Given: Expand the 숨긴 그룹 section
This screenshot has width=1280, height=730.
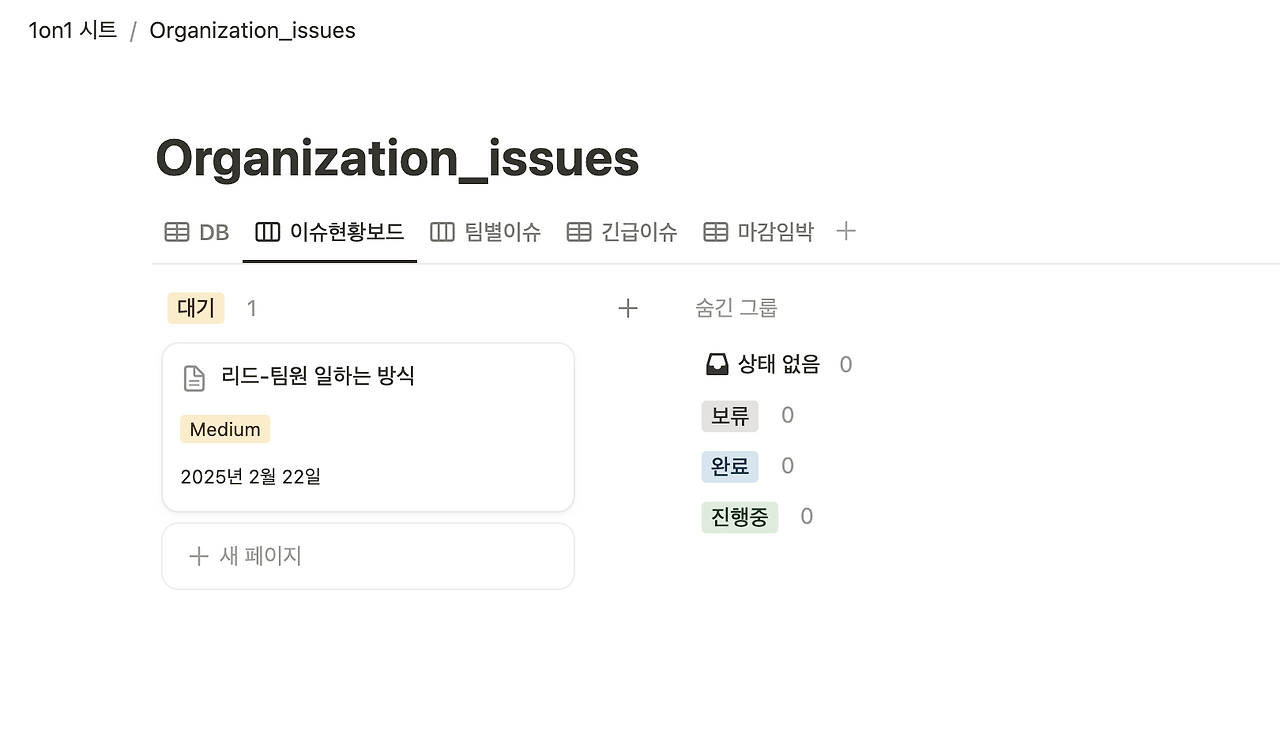Looking at the screenshot, I should click(x=736, y=307).
